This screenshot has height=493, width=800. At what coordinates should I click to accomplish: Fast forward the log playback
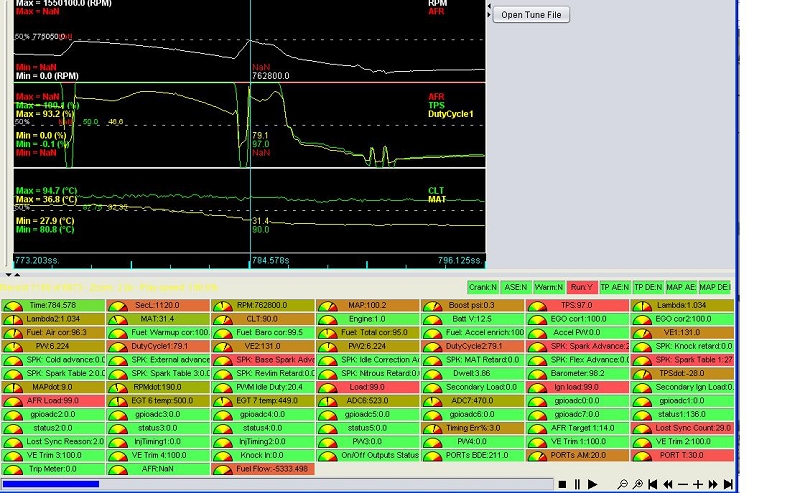[713, 484]
